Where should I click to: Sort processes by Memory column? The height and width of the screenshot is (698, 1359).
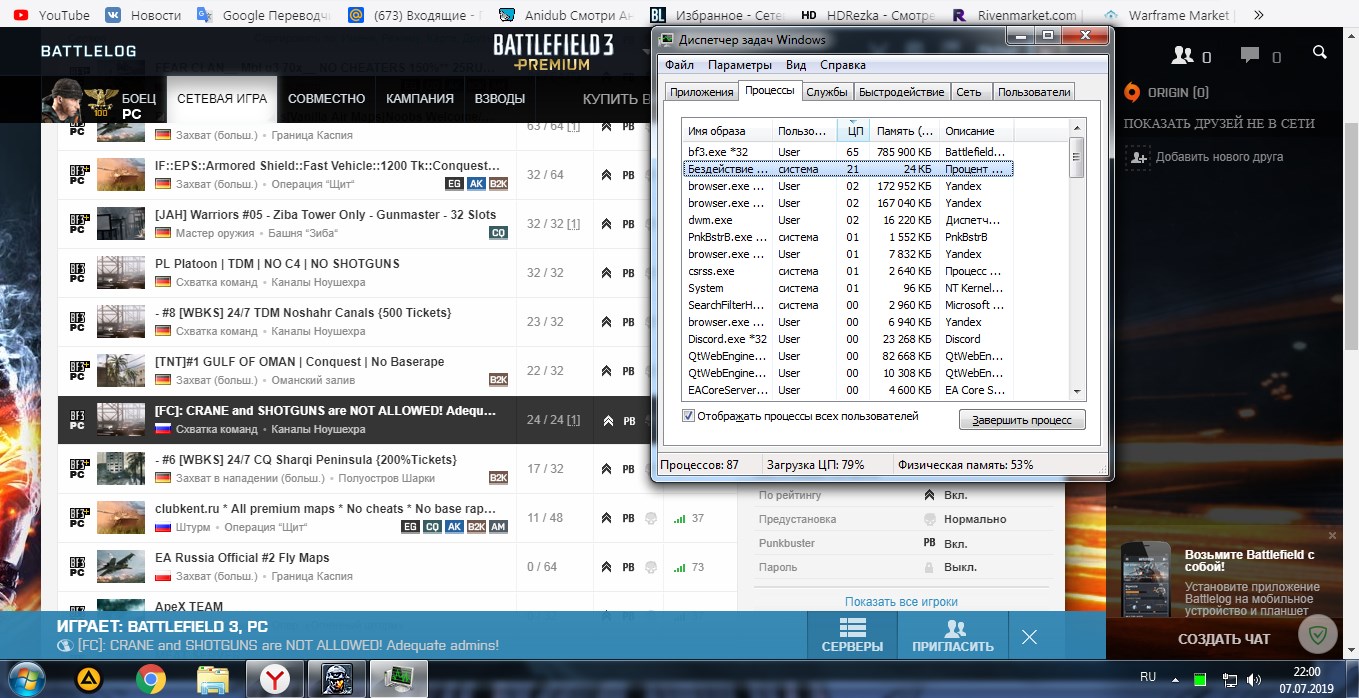tap(904, 131)
